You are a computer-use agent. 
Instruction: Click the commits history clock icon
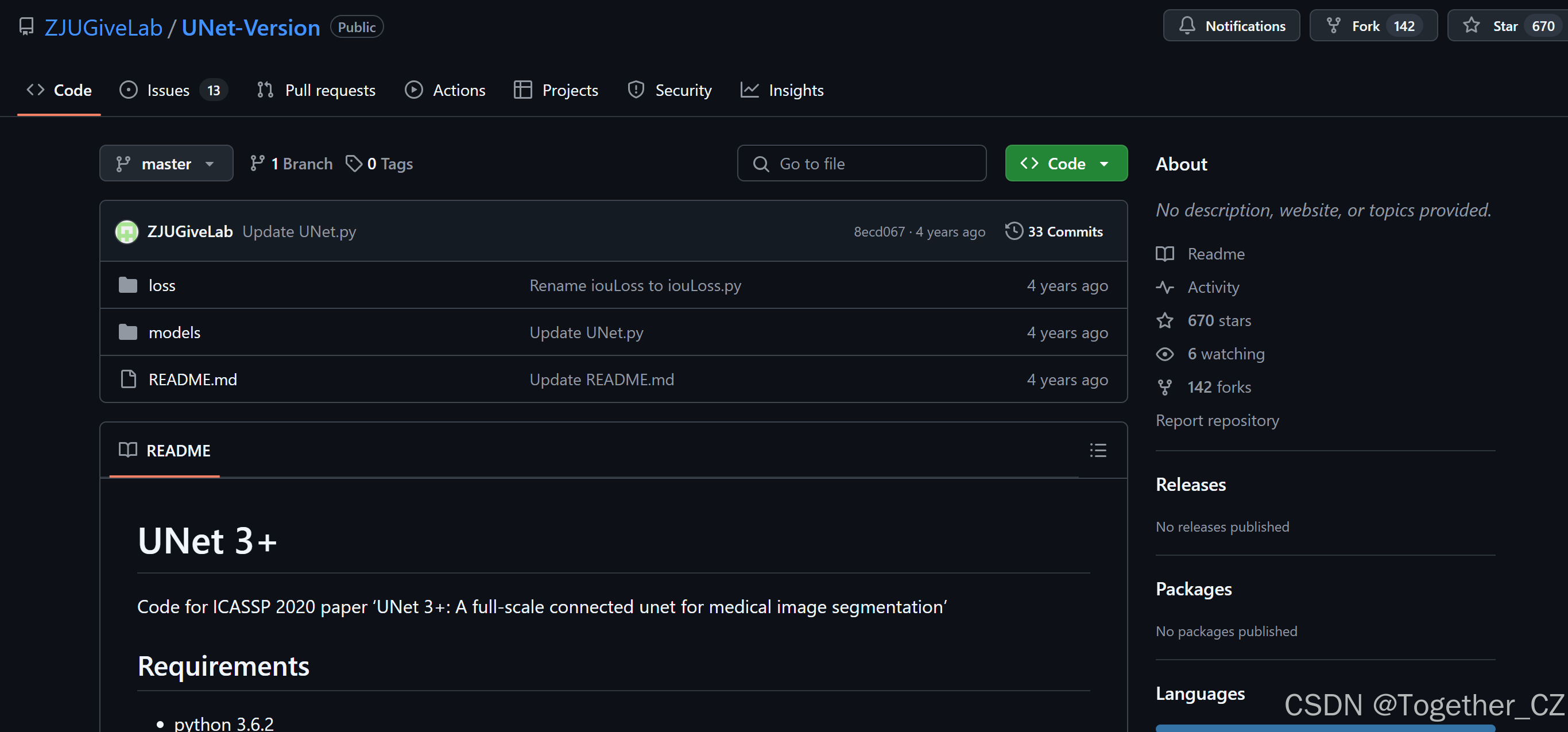pos(1013,231)
